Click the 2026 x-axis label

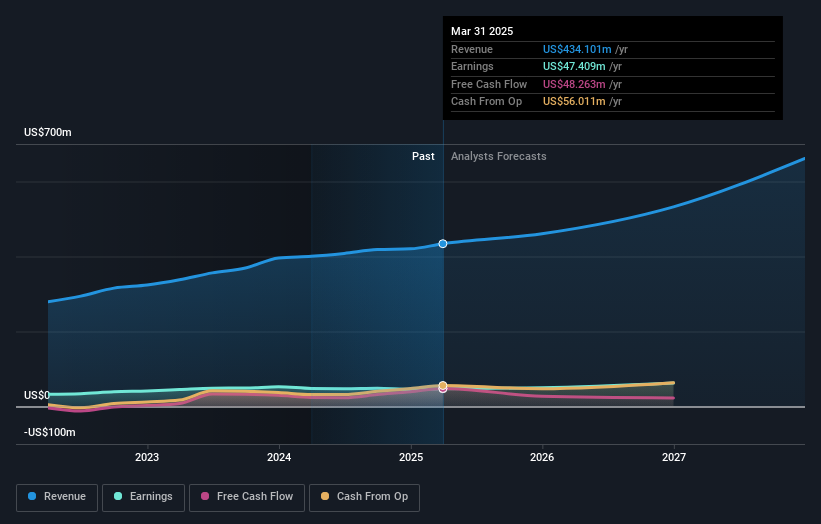(x=542, y=457)
